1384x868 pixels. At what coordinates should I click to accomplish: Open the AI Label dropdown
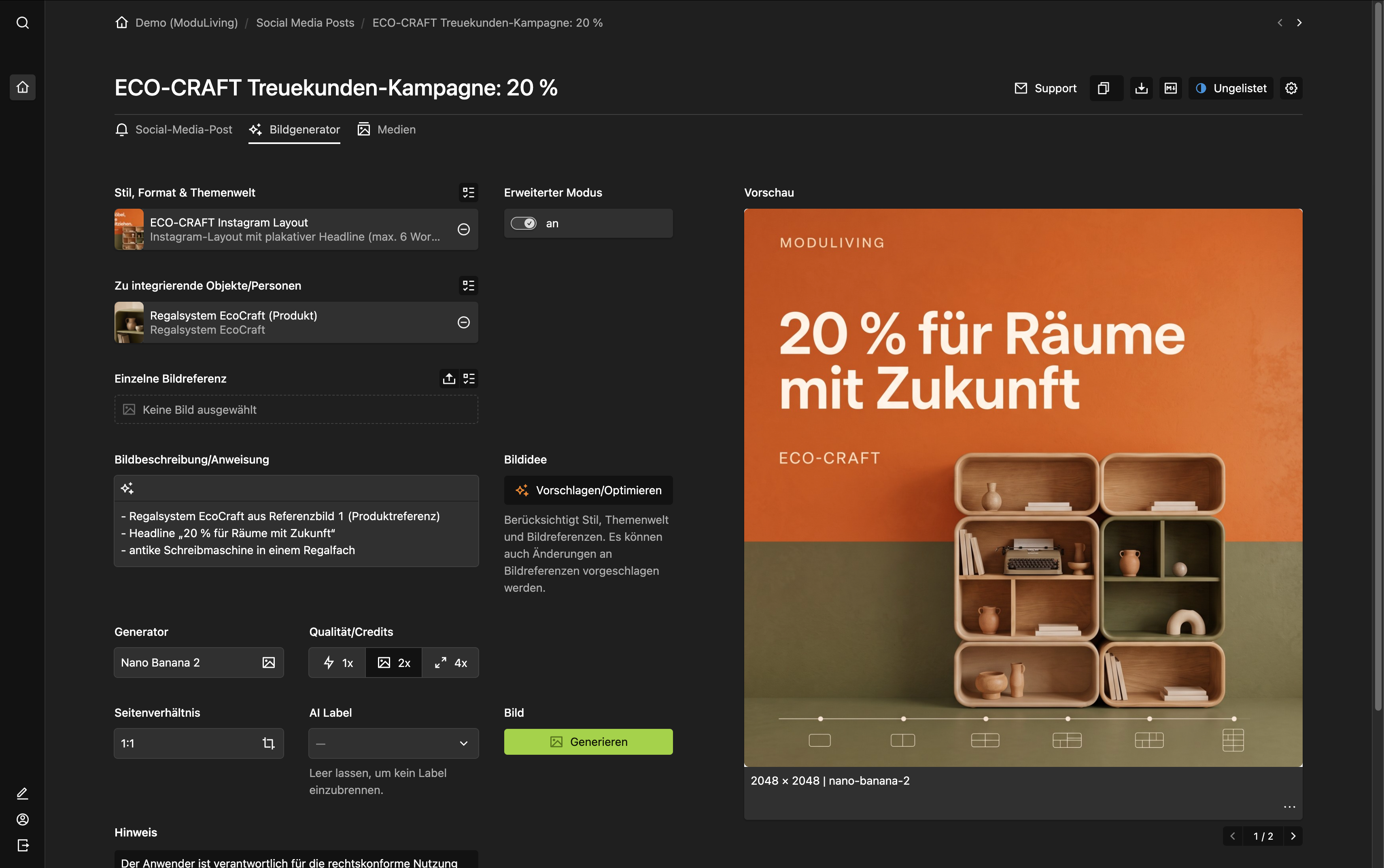pos(394,743)
